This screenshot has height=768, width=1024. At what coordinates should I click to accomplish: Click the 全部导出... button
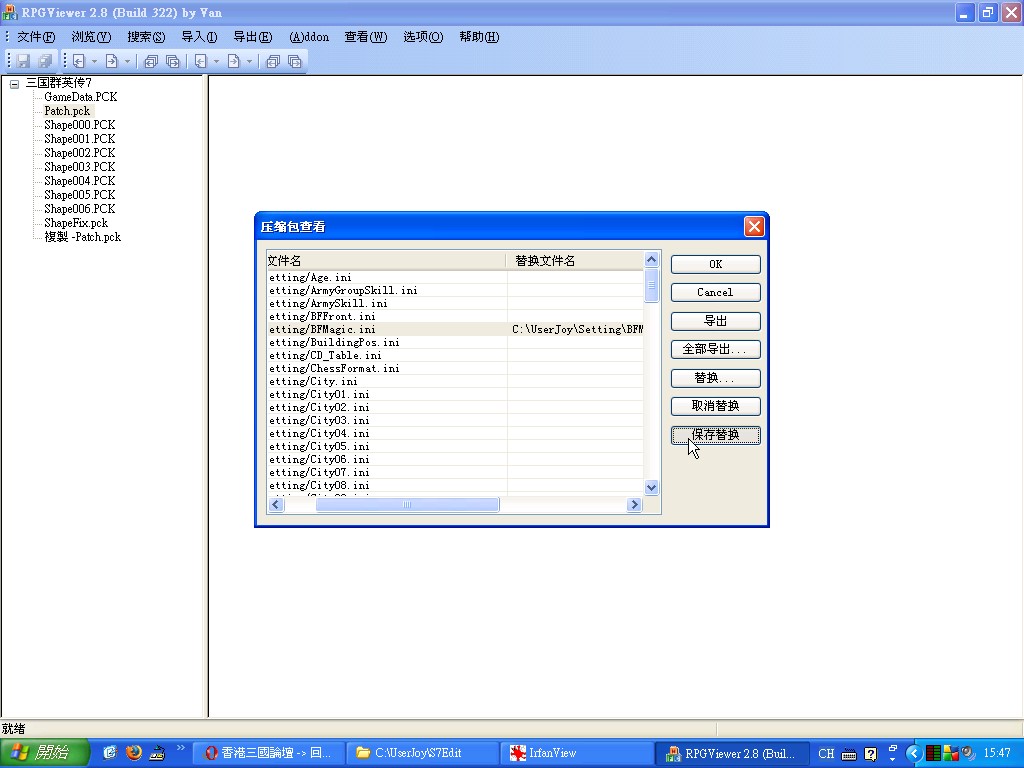[x=715, y=350]
